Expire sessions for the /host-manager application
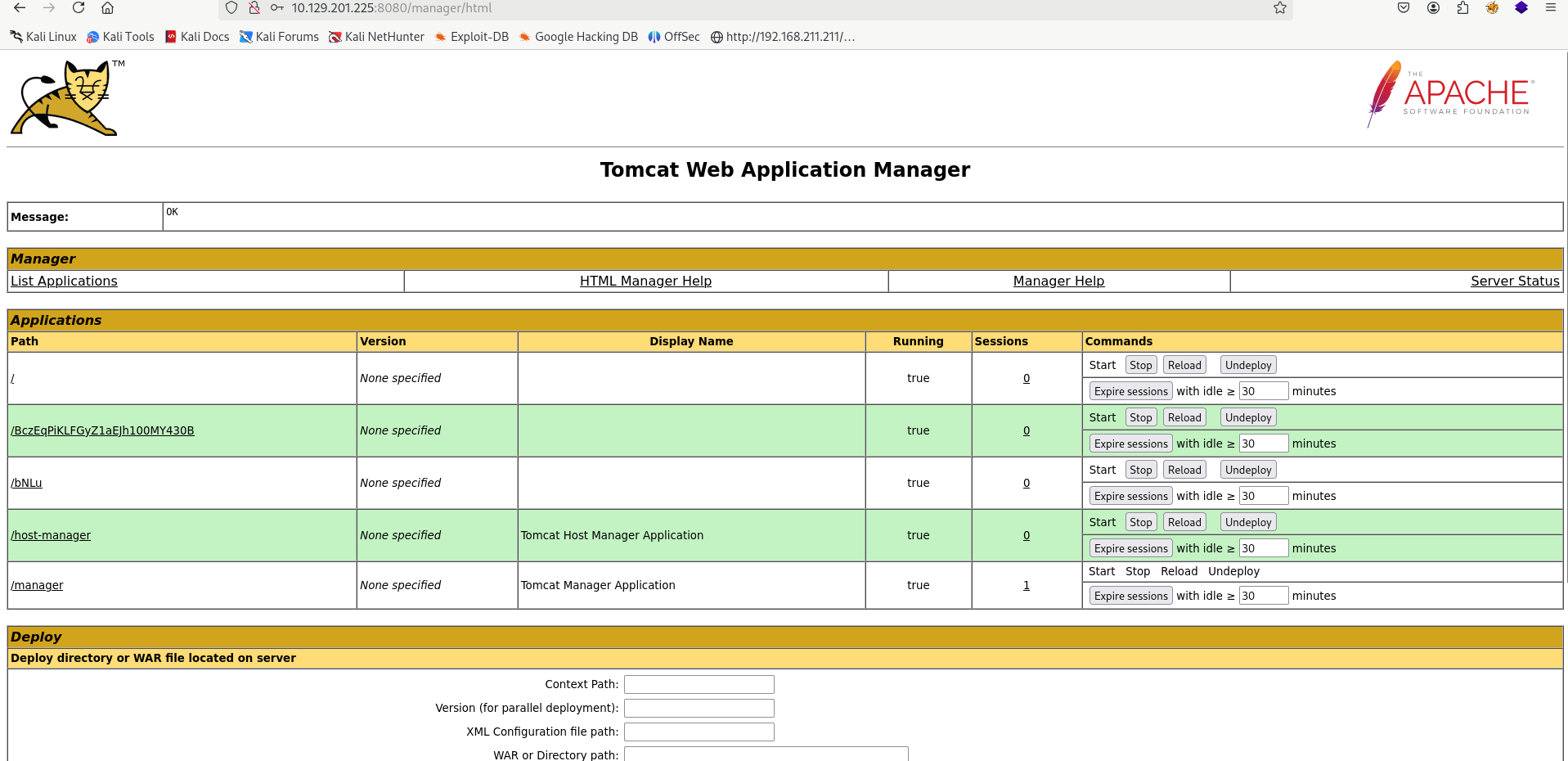Viewport: 1568px width, 761px height. [1131, 548]
